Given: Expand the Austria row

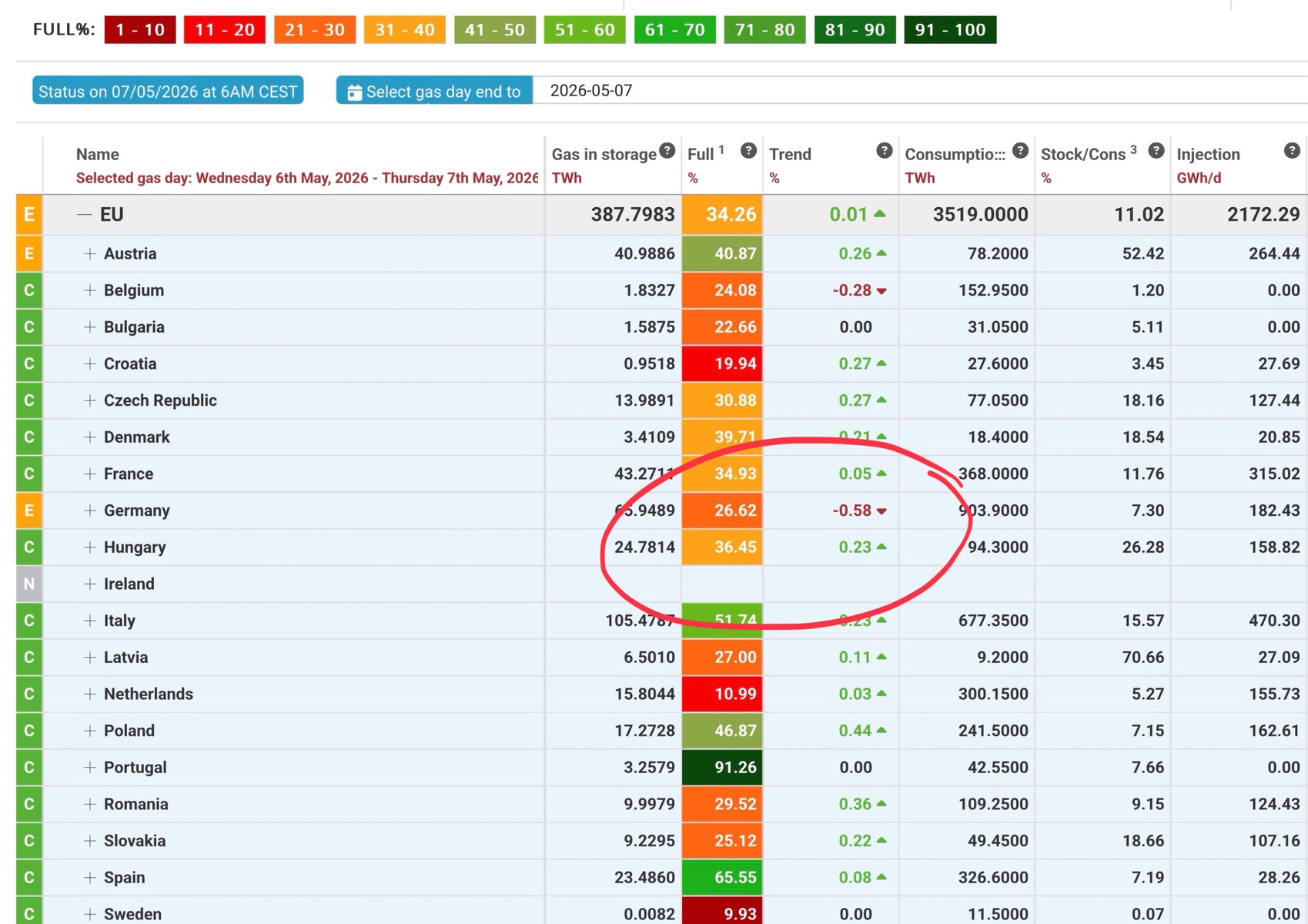Looking at the screenshot, I should 90,253.
